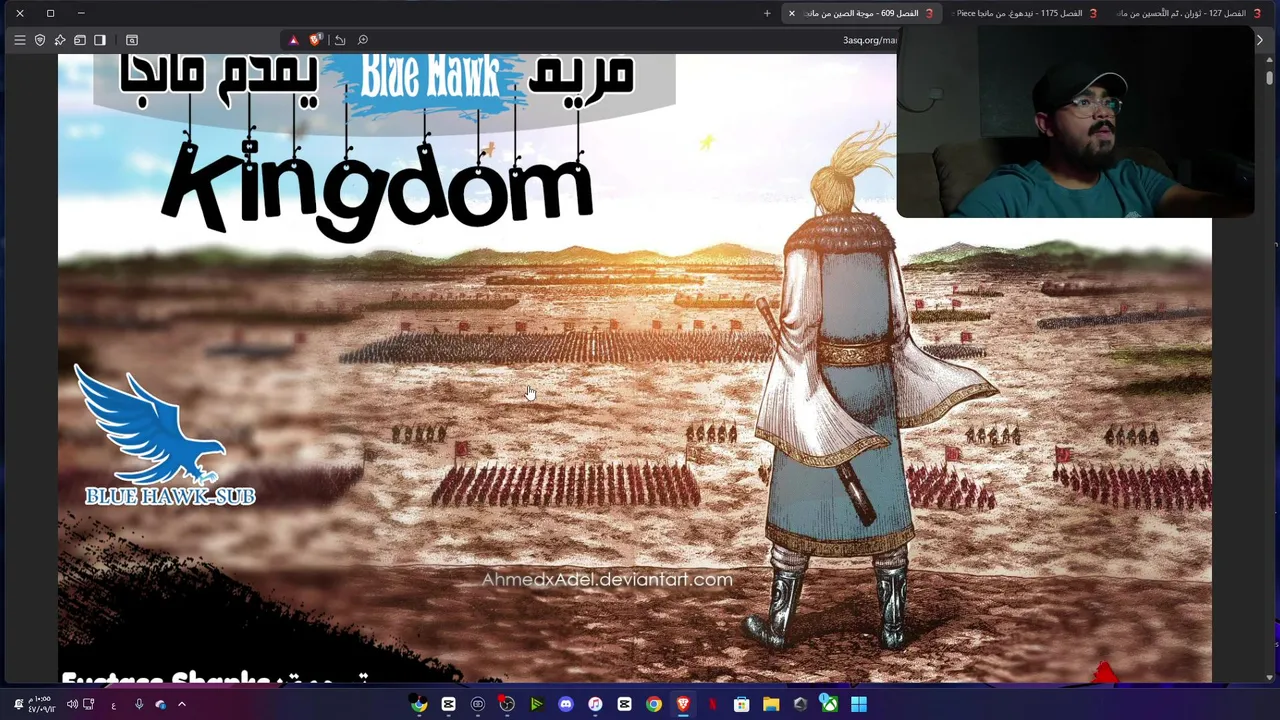Switch the keyboard input language indicator
Image resolution: width=1280 pixels, height=720 pixels.
coord(113,705)
